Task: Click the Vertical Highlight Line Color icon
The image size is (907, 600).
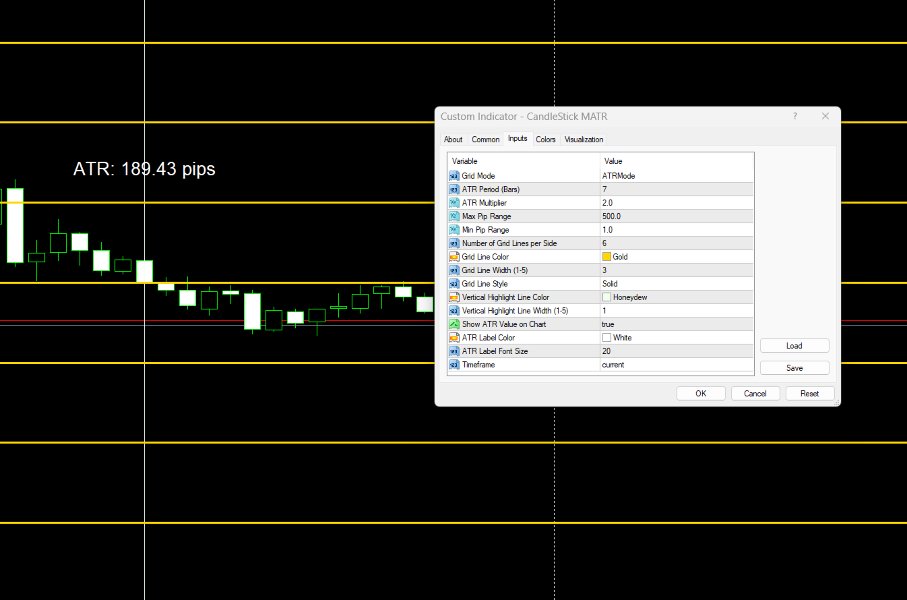Action: [454, 296]
